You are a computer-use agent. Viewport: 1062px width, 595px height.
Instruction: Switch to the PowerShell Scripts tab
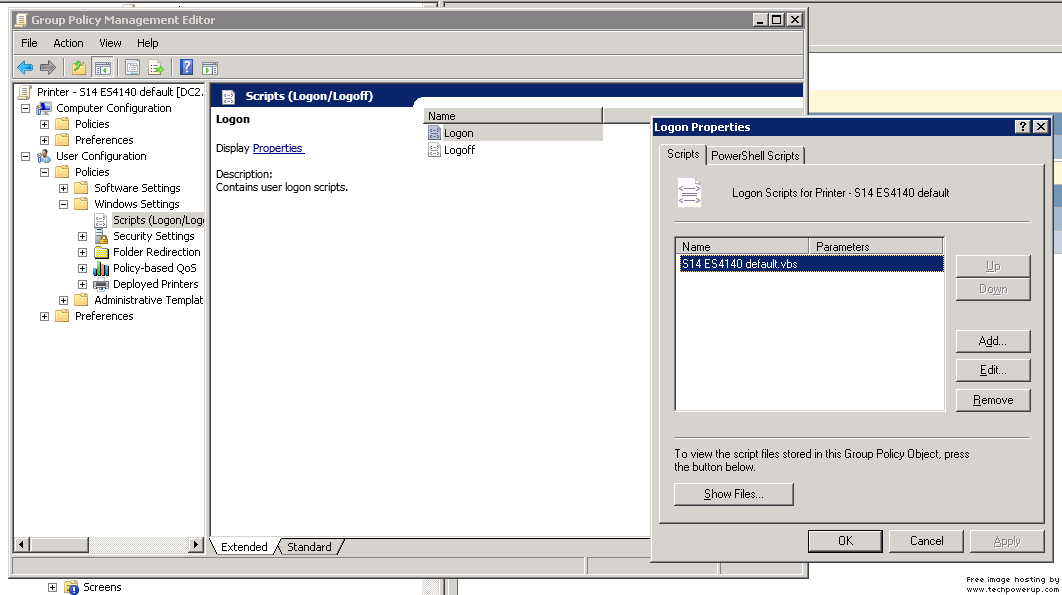[x=757, y=155]
